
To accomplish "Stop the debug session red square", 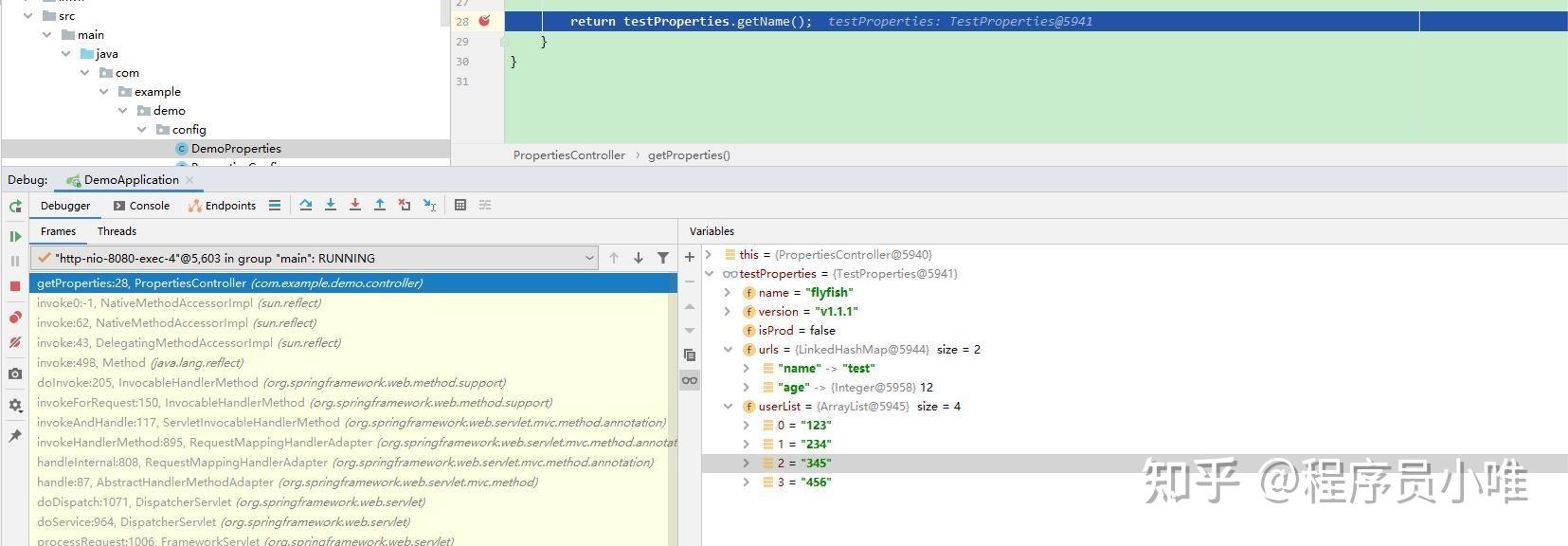I will [15, 285].
